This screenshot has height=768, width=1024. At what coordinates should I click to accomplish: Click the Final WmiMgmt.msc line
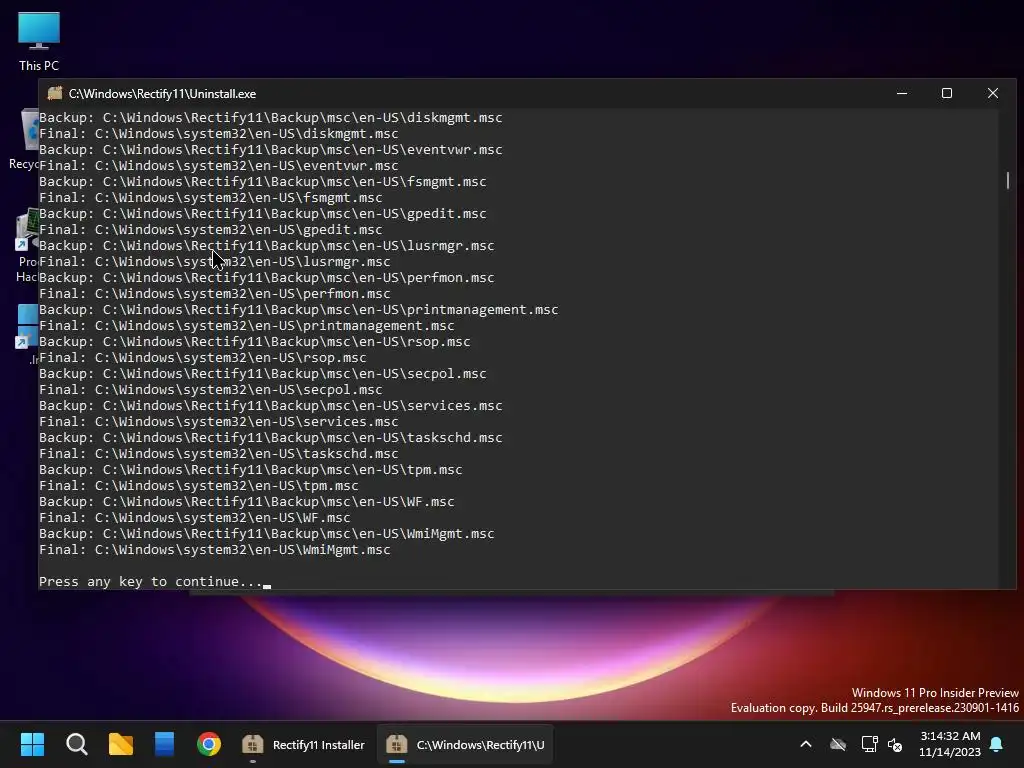215,549
